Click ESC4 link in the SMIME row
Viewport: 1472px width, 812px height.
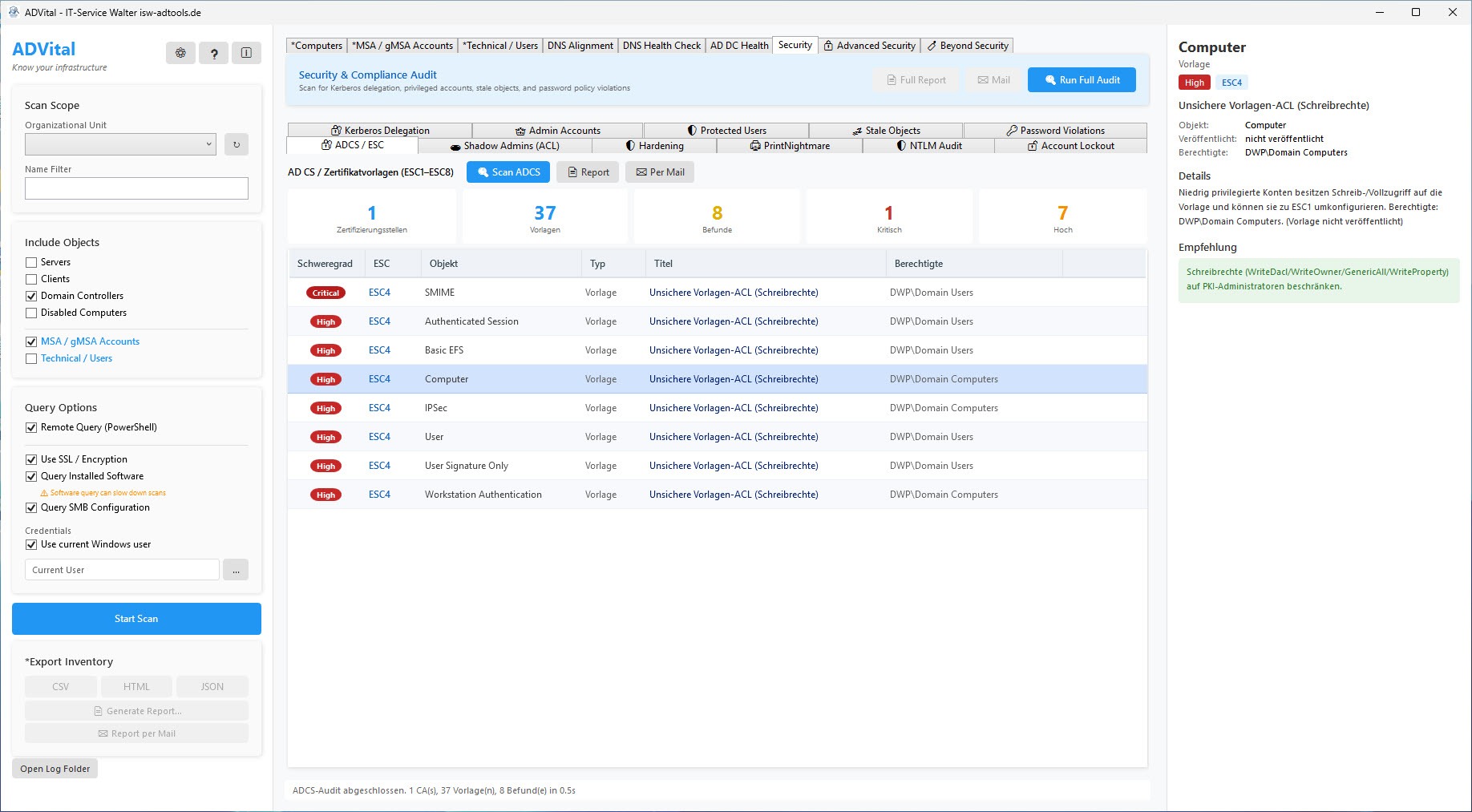point(379,293)
